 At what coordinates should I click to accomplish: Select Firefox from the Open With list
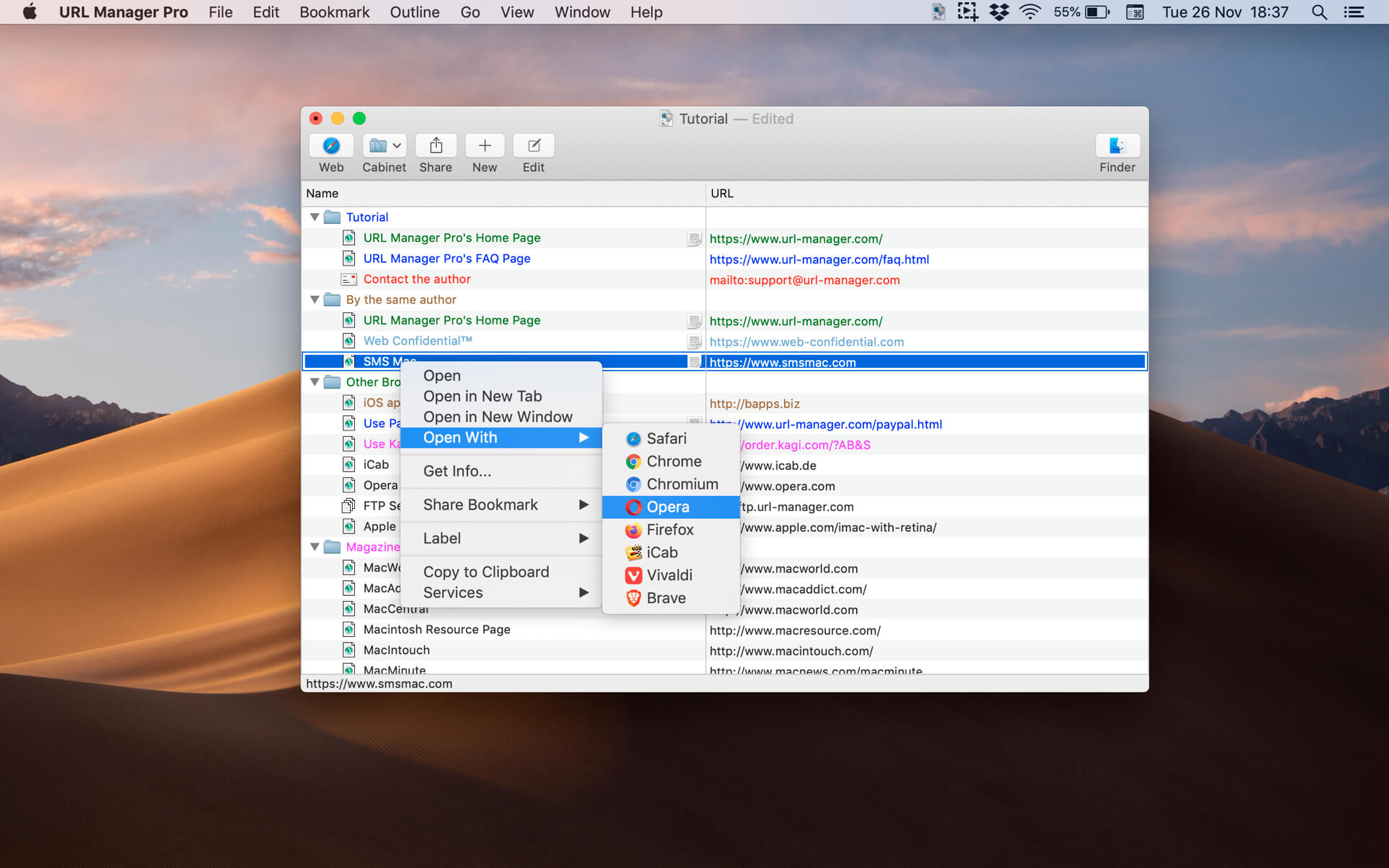[669, 530]
